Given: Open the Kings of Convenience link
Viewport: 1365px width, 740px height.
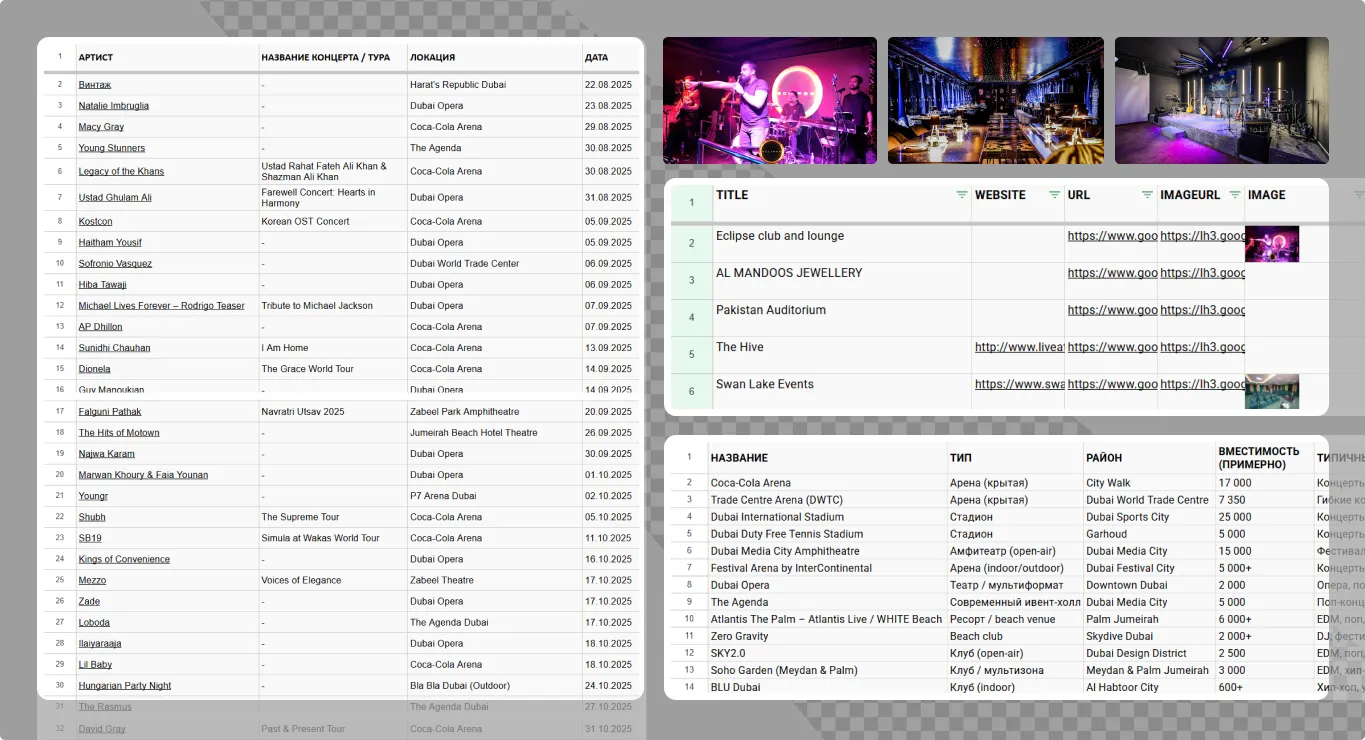Looking at the screenshot, I should pos(124,559).
